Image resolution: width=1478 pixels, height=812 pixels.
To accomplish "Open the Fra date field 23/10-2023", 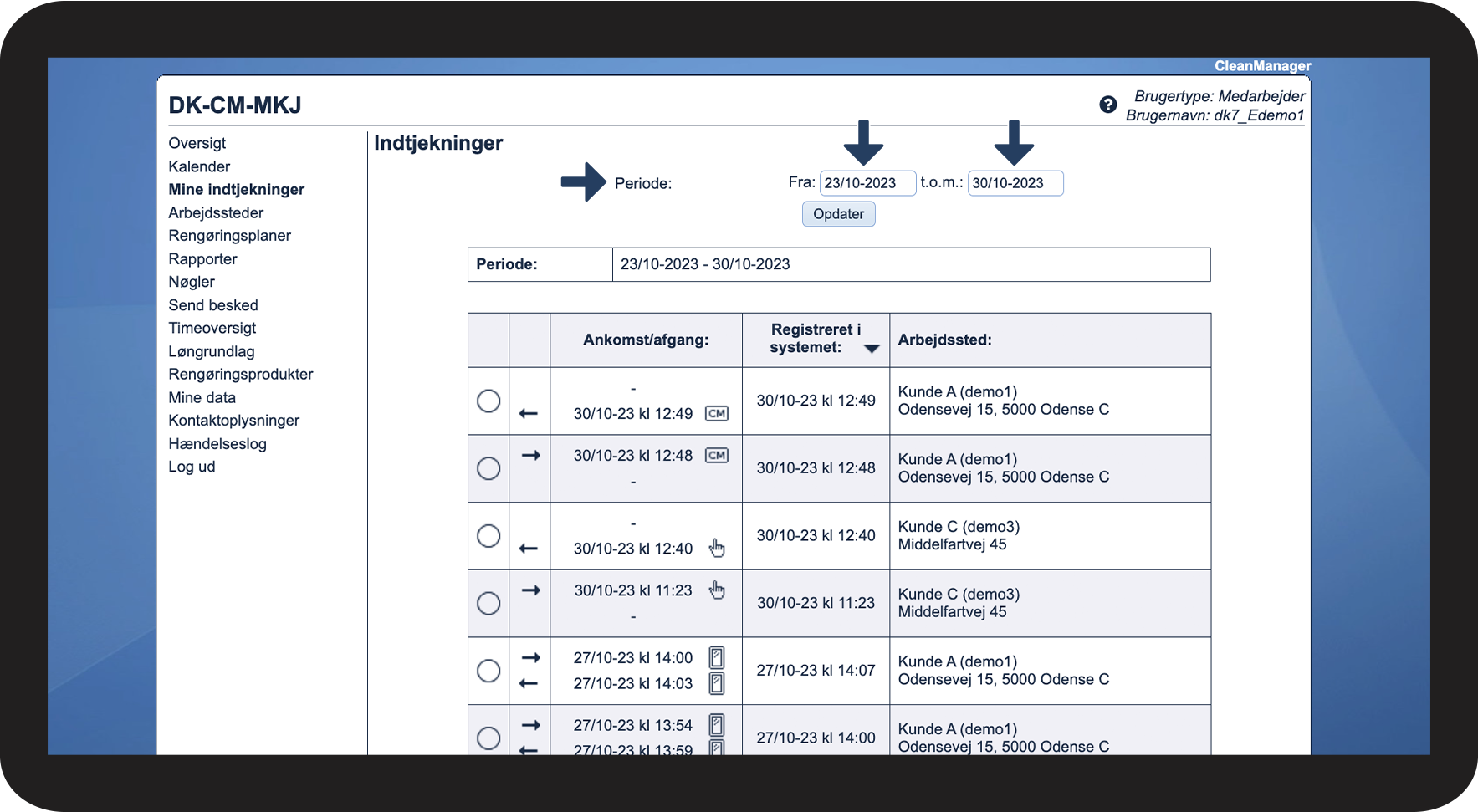I will (x=867, y=183).
